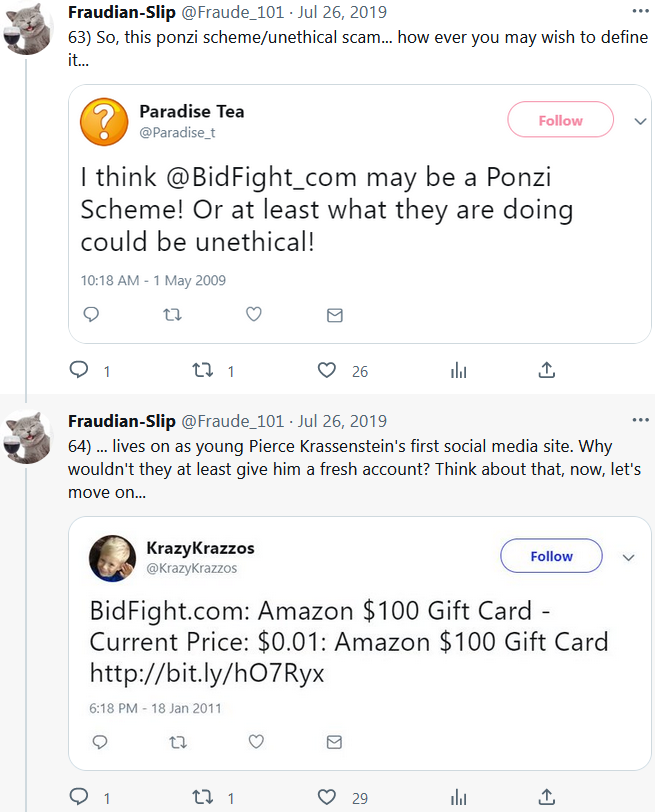View analytics for tweet 63
This screenshot has height=812, width=655.
click(x=459, y=371)
